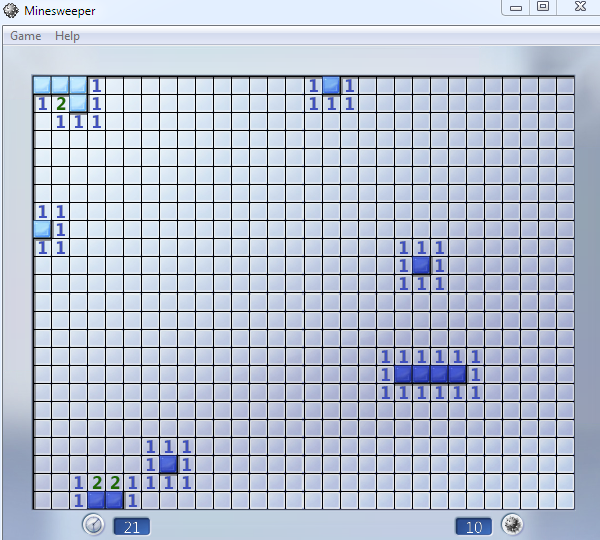Uncover the covered tile on the board's left edge
The height and width of the screenshot is (540, 600).
tap(42, 230)
